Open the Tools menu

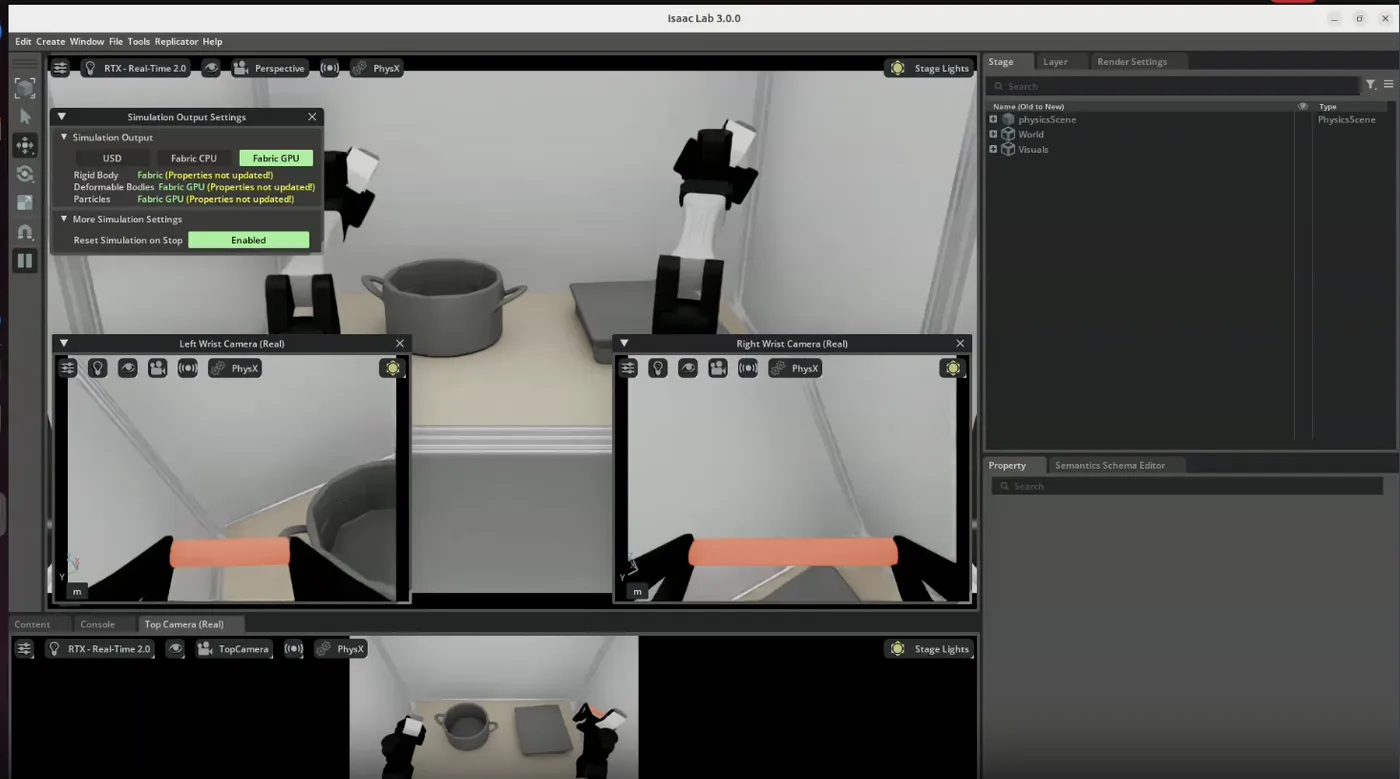point(139,42)
